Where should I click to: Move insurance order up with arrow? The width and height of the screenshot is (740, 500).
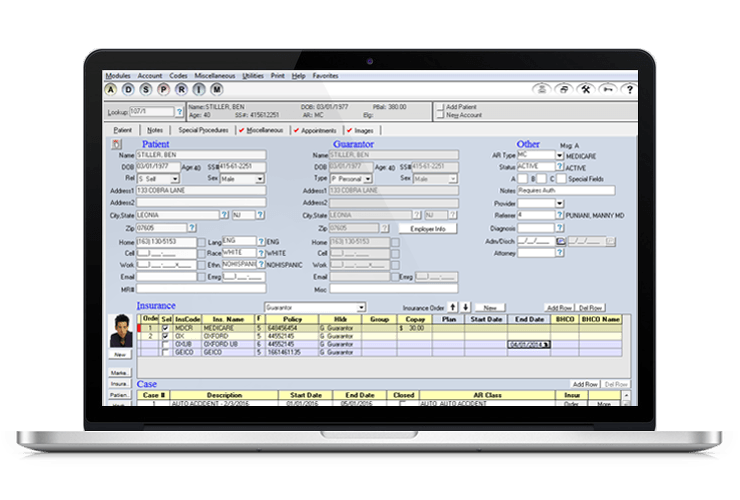tap(451, 307)
